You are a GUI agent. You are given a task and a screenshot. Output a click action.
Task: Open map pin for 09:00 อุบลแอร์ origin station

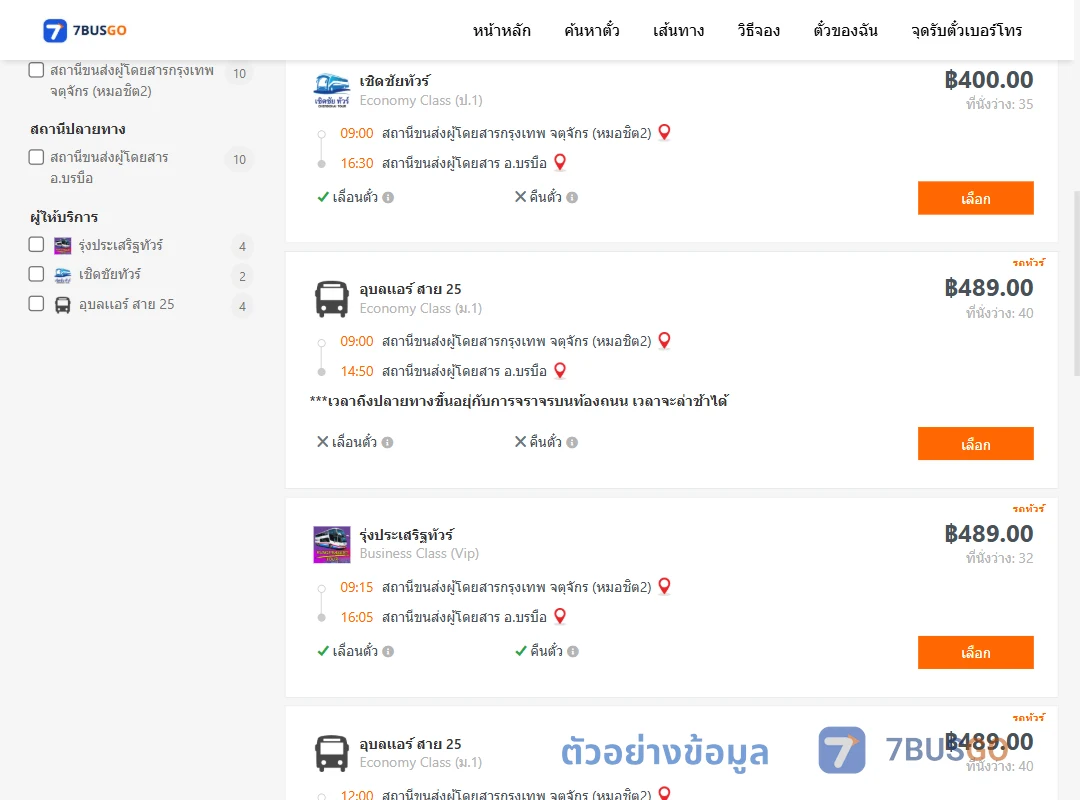click(665, 340)
